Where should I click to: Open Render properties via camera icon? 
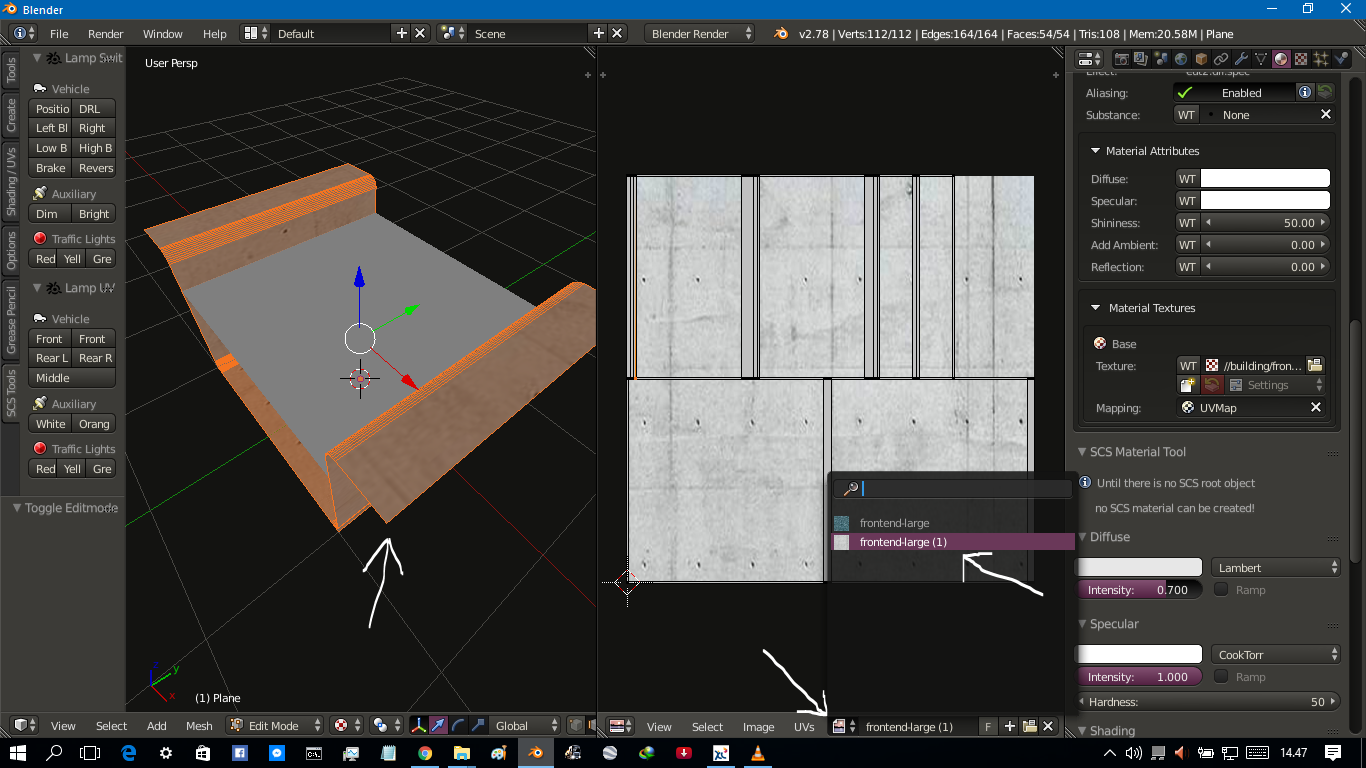point(1123,59)
